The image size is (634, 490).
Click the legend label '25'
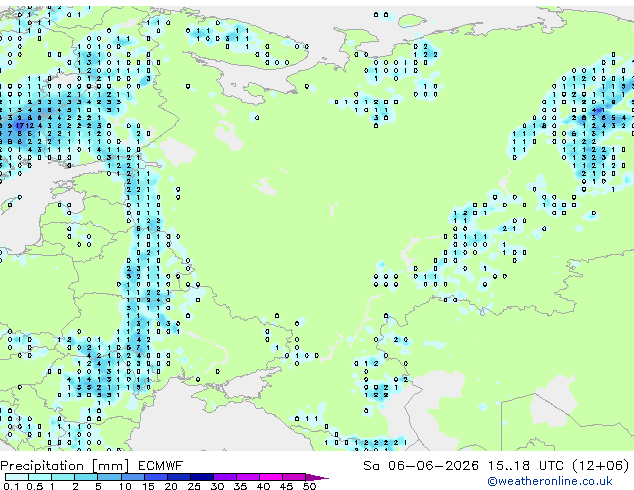(194, 486)
